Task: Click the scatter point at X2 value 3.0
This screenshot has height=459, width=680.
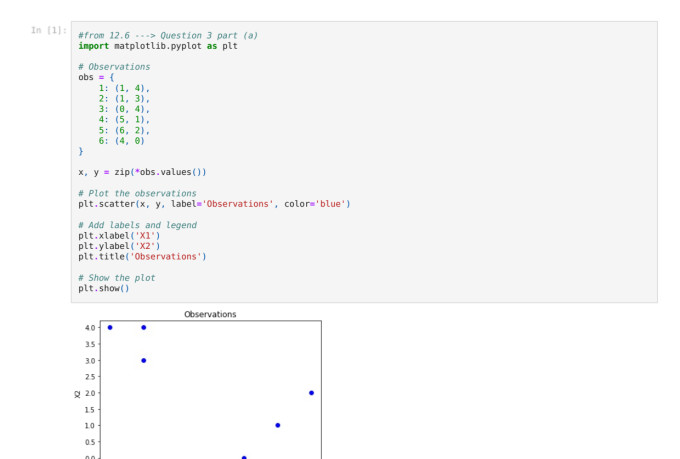Action: pos(143,360)
